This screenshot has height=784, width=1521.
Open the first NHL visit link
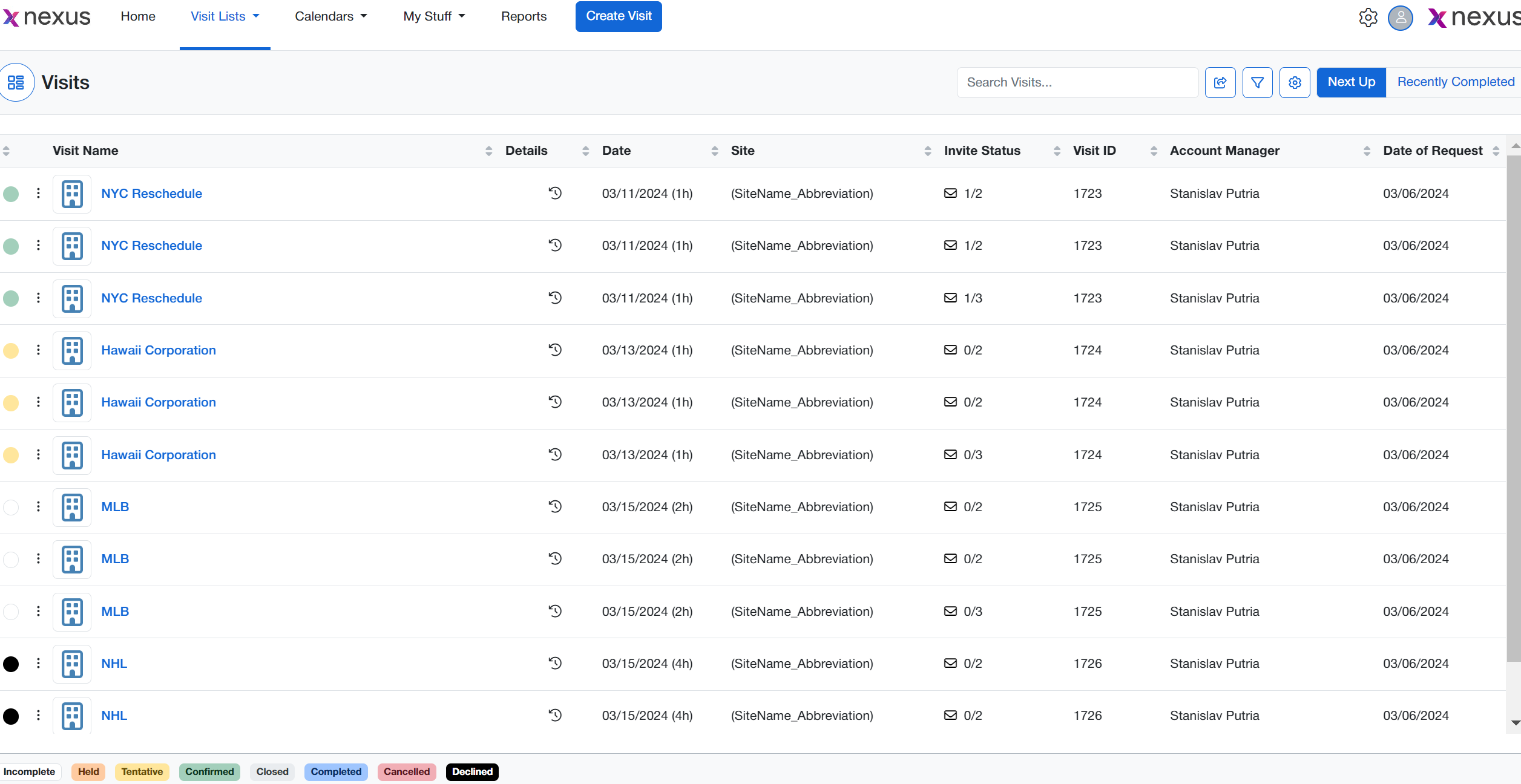tap(114, 664)
